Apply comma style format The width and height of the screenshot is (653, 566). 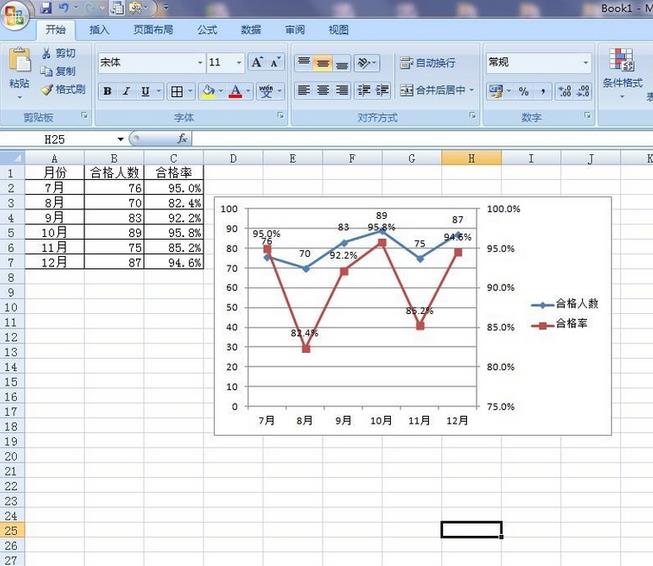(x=543, y=91)
